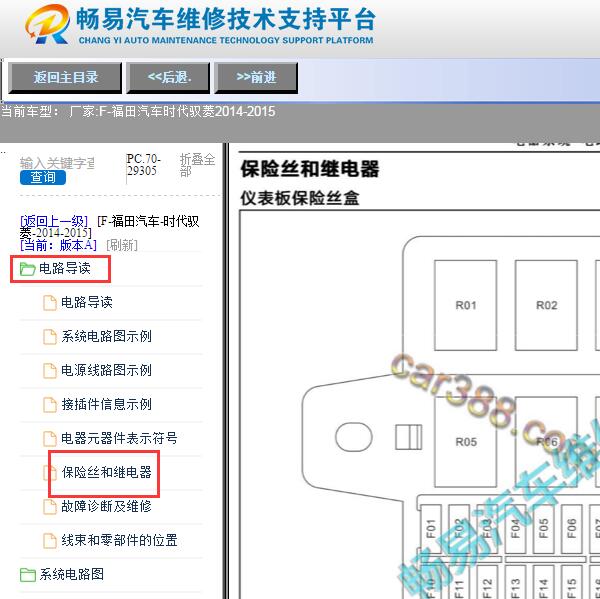Click fuse F04 in the diagram
This screenshot has height=599, width=600.
(515, 529)
